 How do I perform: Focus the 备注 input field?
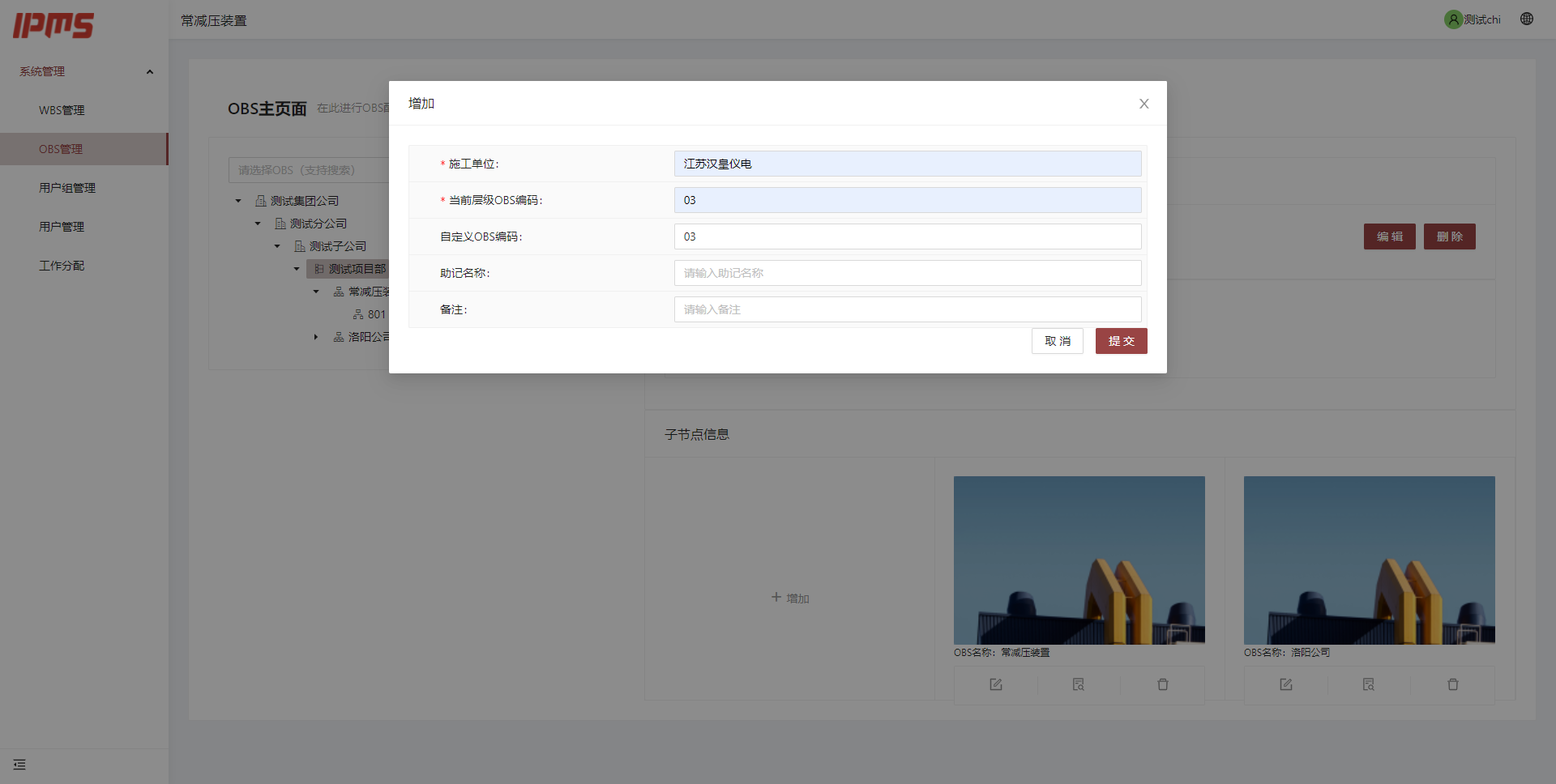(x=908, y=309)
